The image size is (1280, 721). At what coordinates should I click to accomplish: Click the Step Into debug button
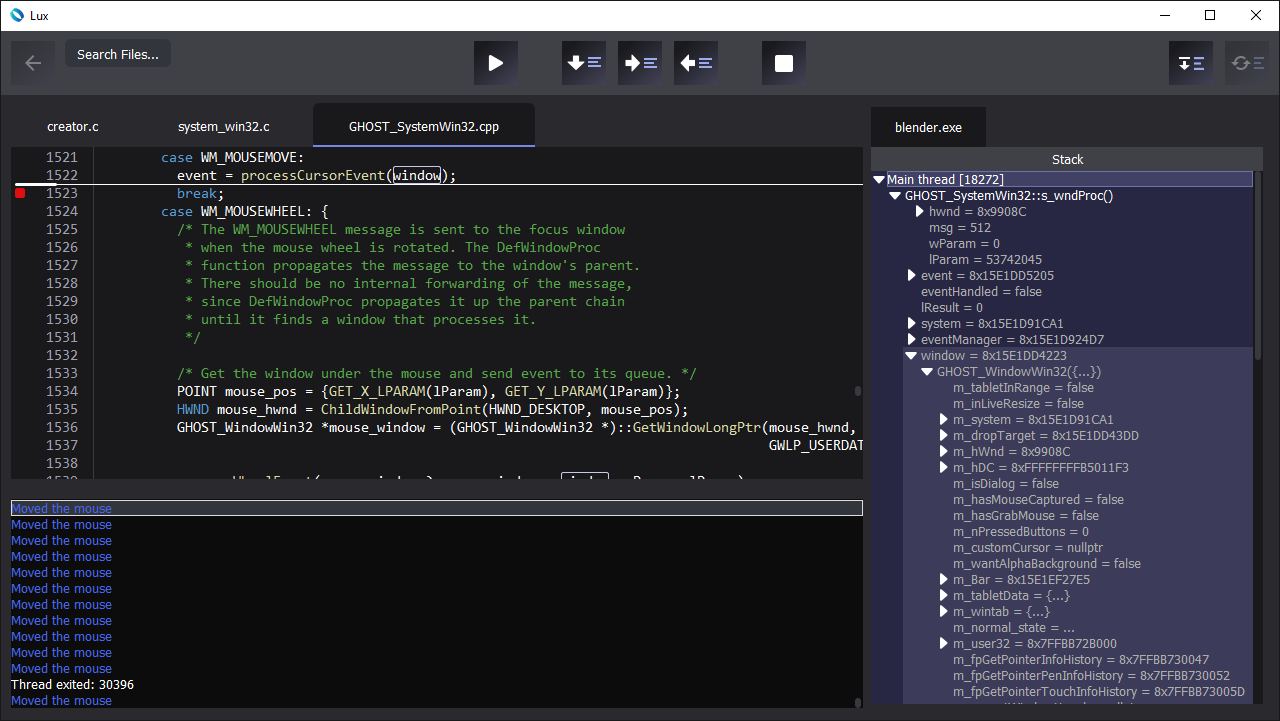[584, 63]
